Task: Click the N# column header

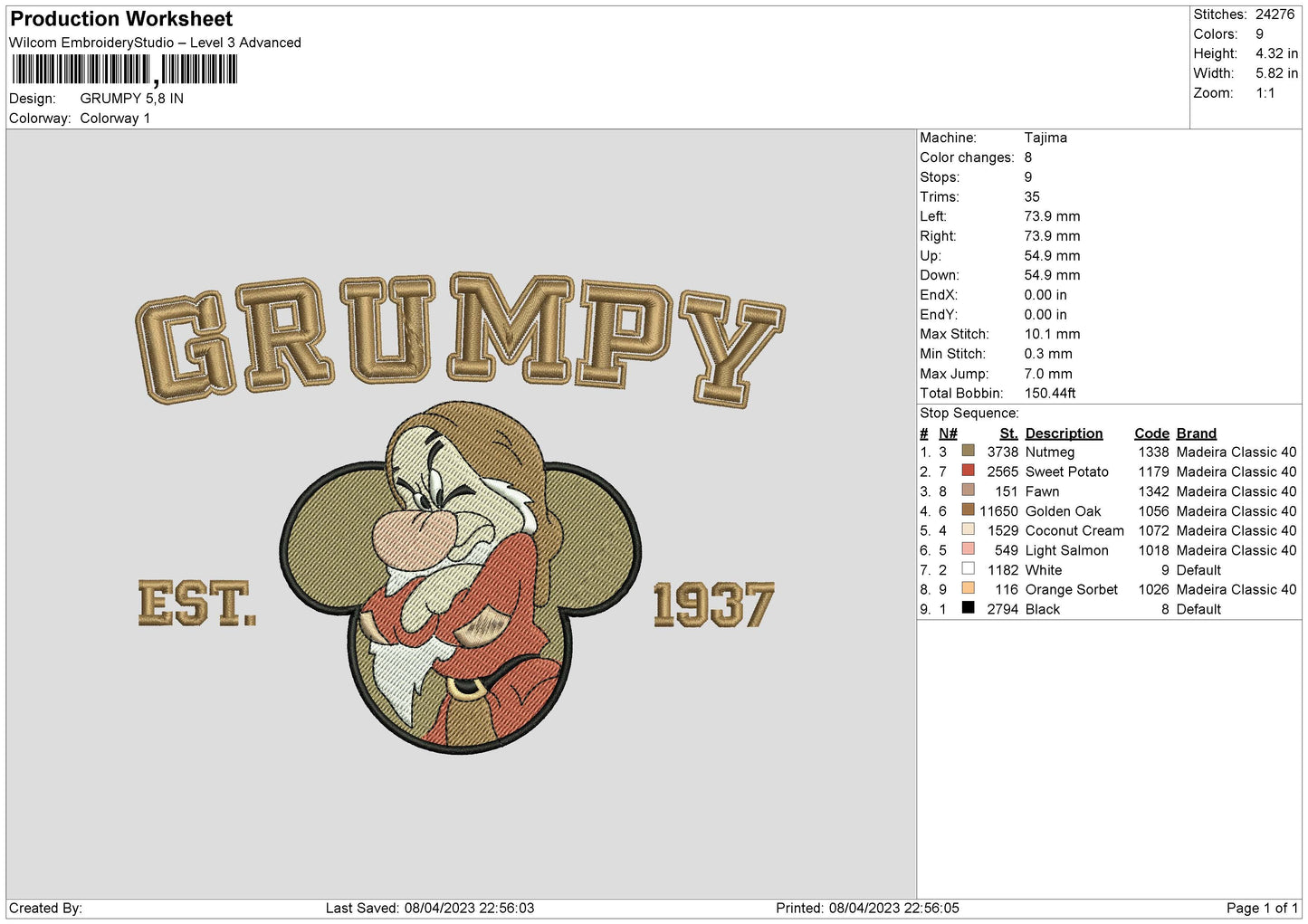Action: pos(948,433)
